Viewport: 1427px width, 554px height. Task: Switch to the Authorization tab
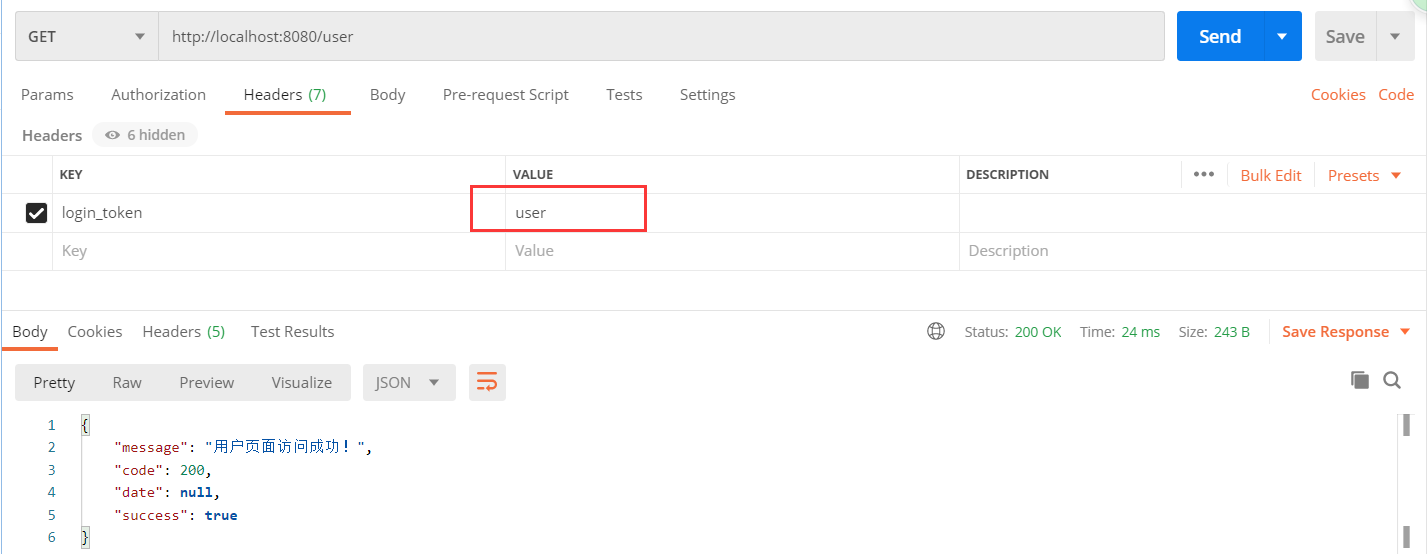(158, 94)
